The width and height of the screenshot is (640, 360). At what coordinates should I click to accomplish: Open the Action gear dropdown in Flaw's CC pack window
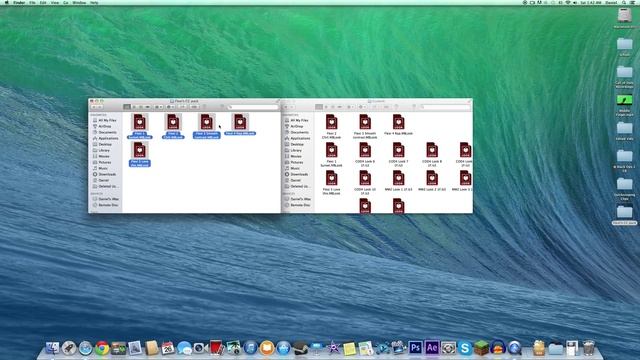coord(170,107)
